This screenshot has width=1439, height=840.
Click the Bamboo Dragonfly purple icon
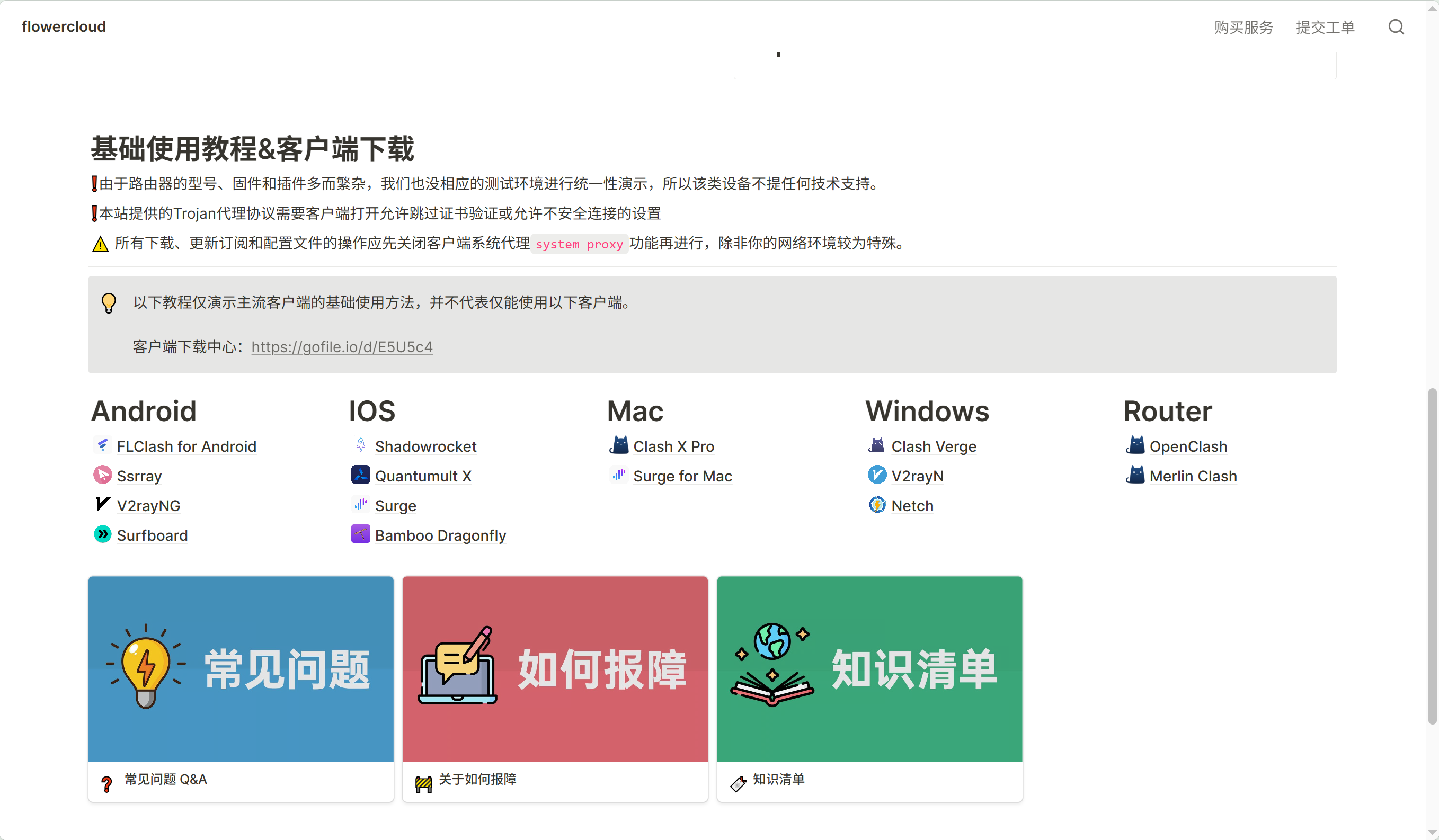(360, 534)
